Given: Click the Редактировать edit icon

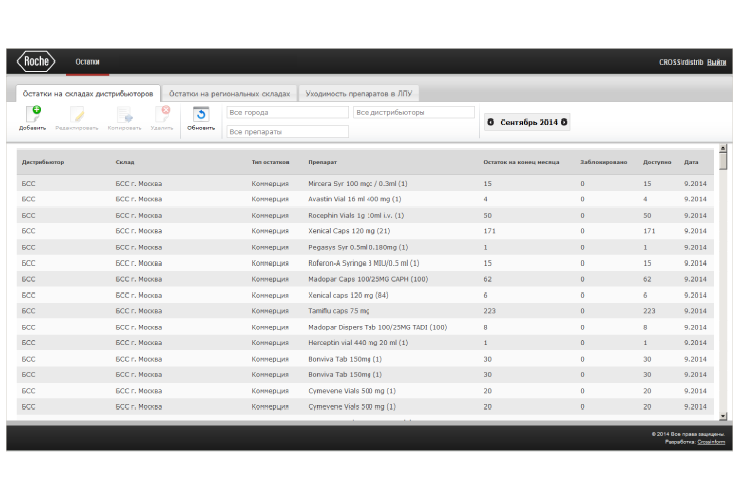Looking at the screenshot, I should click(75, 116).
